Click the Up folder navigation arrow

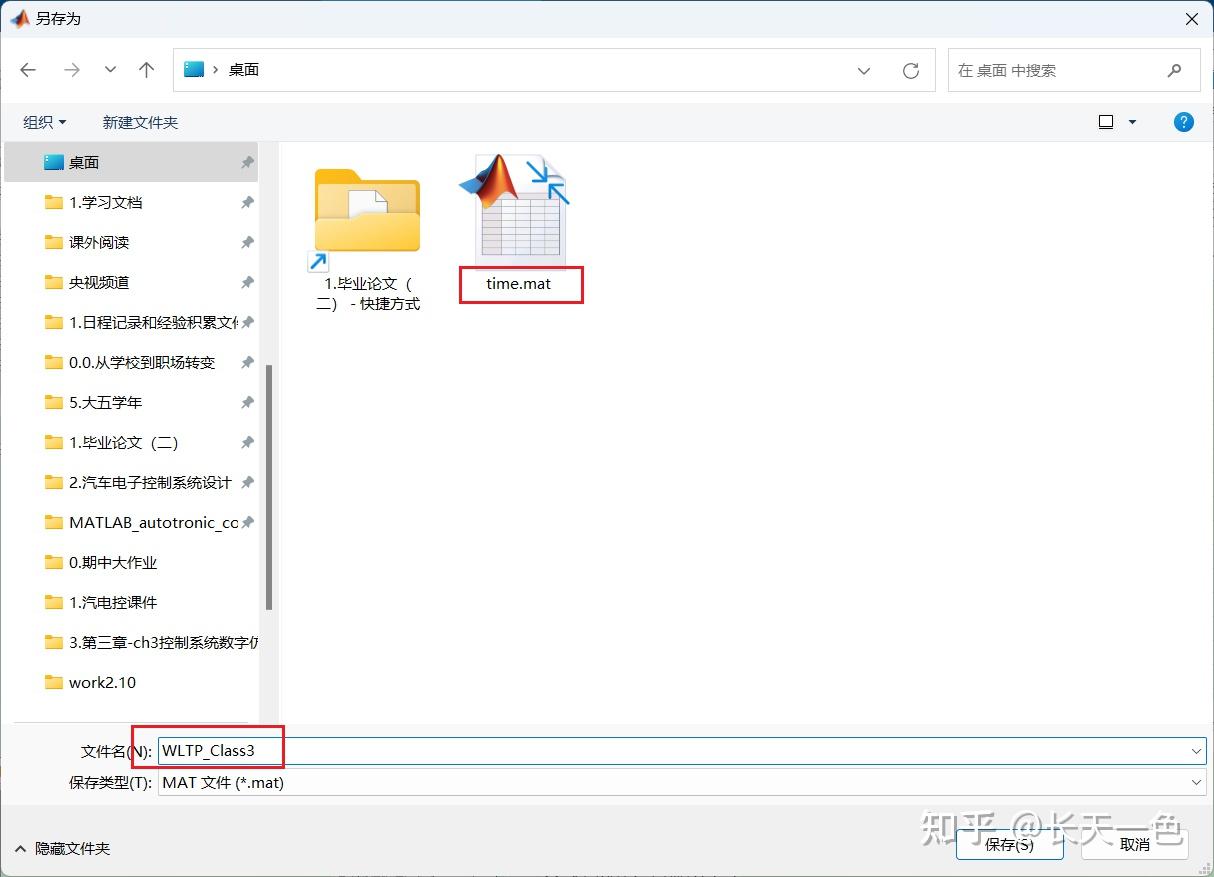tap(146, 70)
